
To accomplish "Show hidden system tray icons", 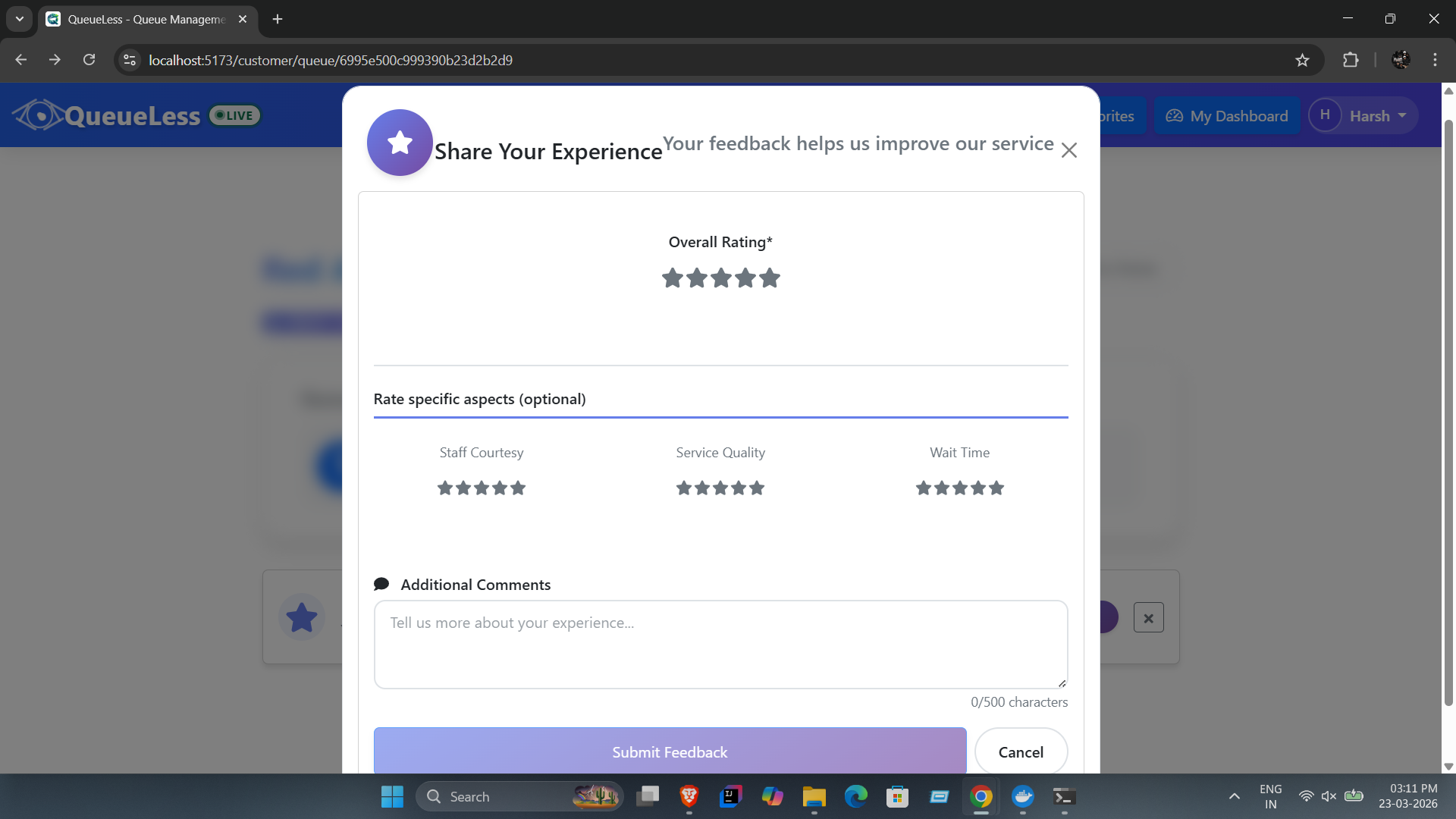I will 1234,796.
